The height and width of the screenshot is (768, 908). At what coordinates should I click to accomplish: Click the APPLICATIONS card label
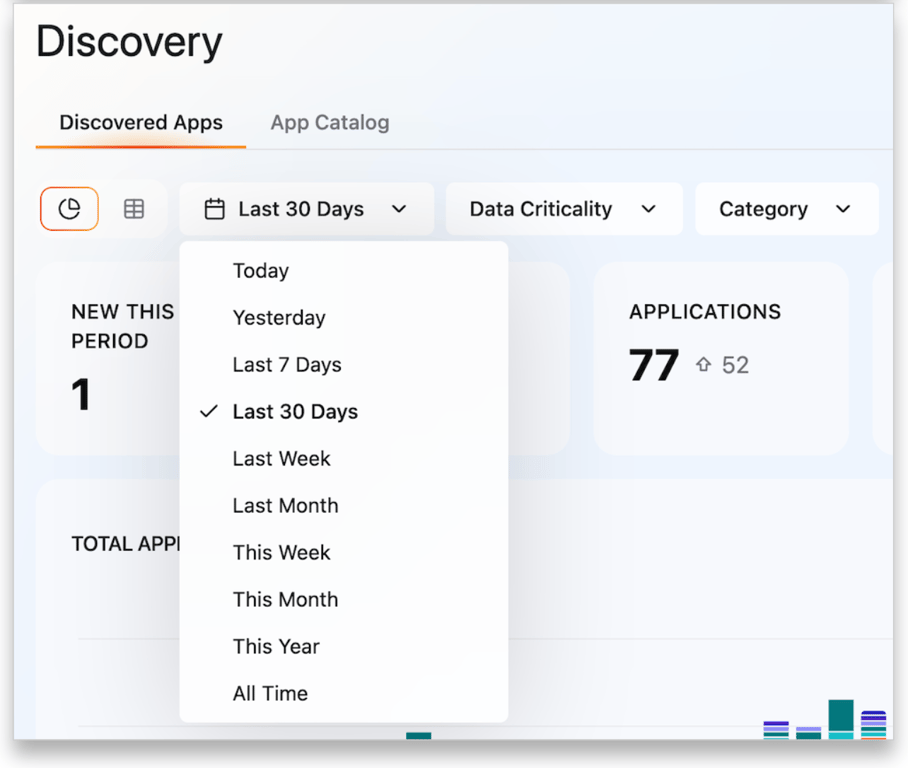(x=705, y=312)
